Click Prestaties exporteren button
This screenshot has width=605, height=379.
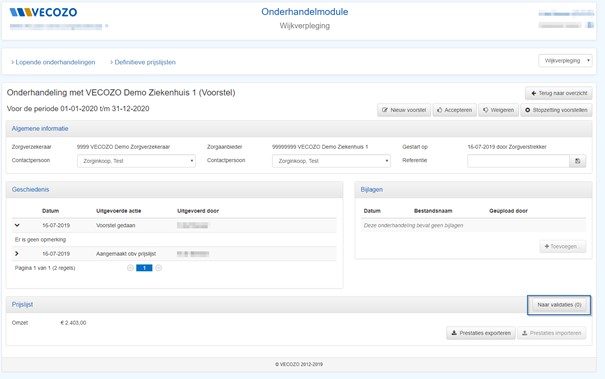481,333
